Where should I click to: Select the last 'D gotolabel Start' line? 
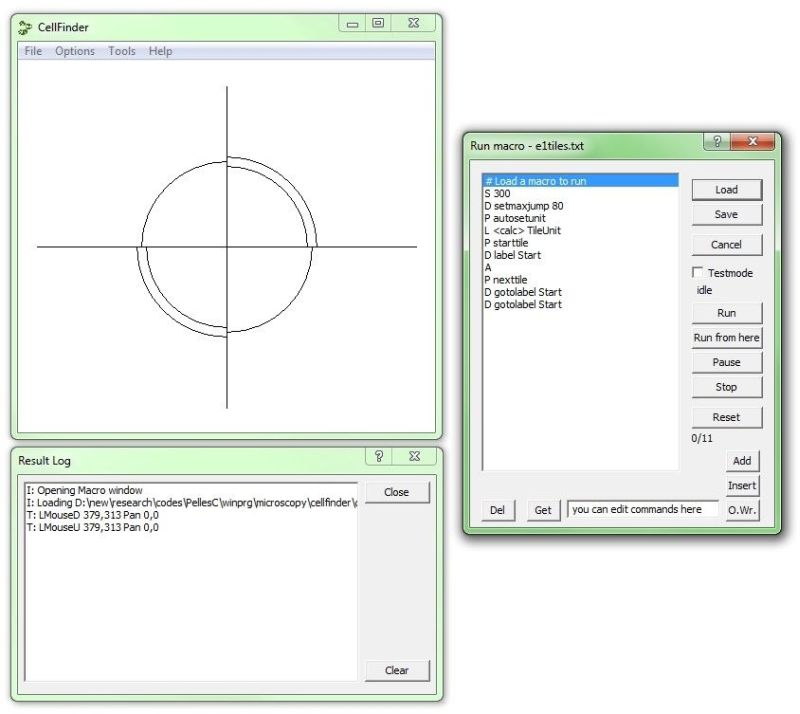[x=580, y=304]
